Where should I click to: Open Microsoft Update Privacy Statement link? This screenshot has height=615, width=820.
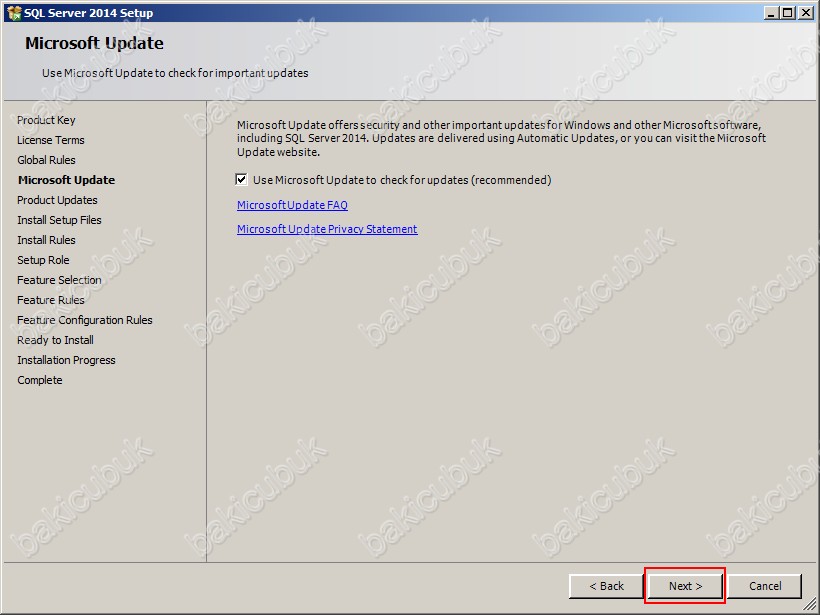[x=327, y=229]
